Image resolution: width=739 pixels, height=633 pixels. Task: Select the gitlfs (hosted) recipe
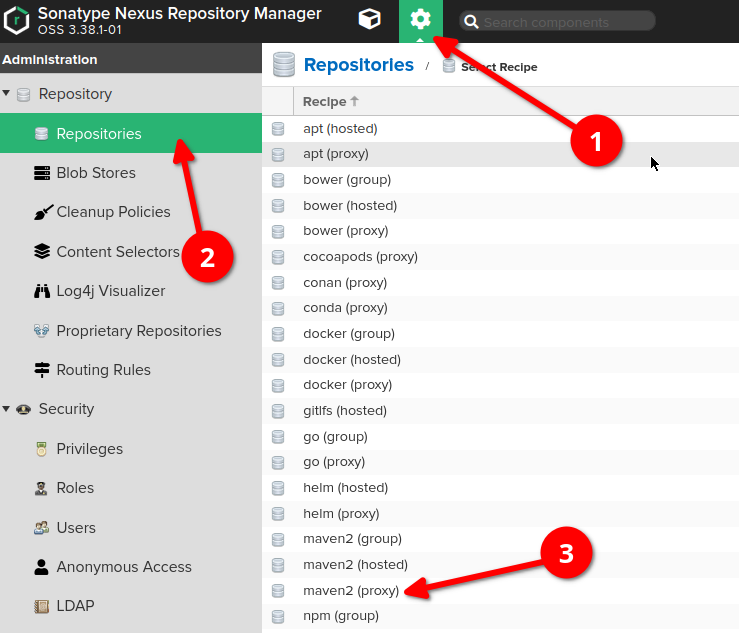pyautogui.click(x=501, y=411)
